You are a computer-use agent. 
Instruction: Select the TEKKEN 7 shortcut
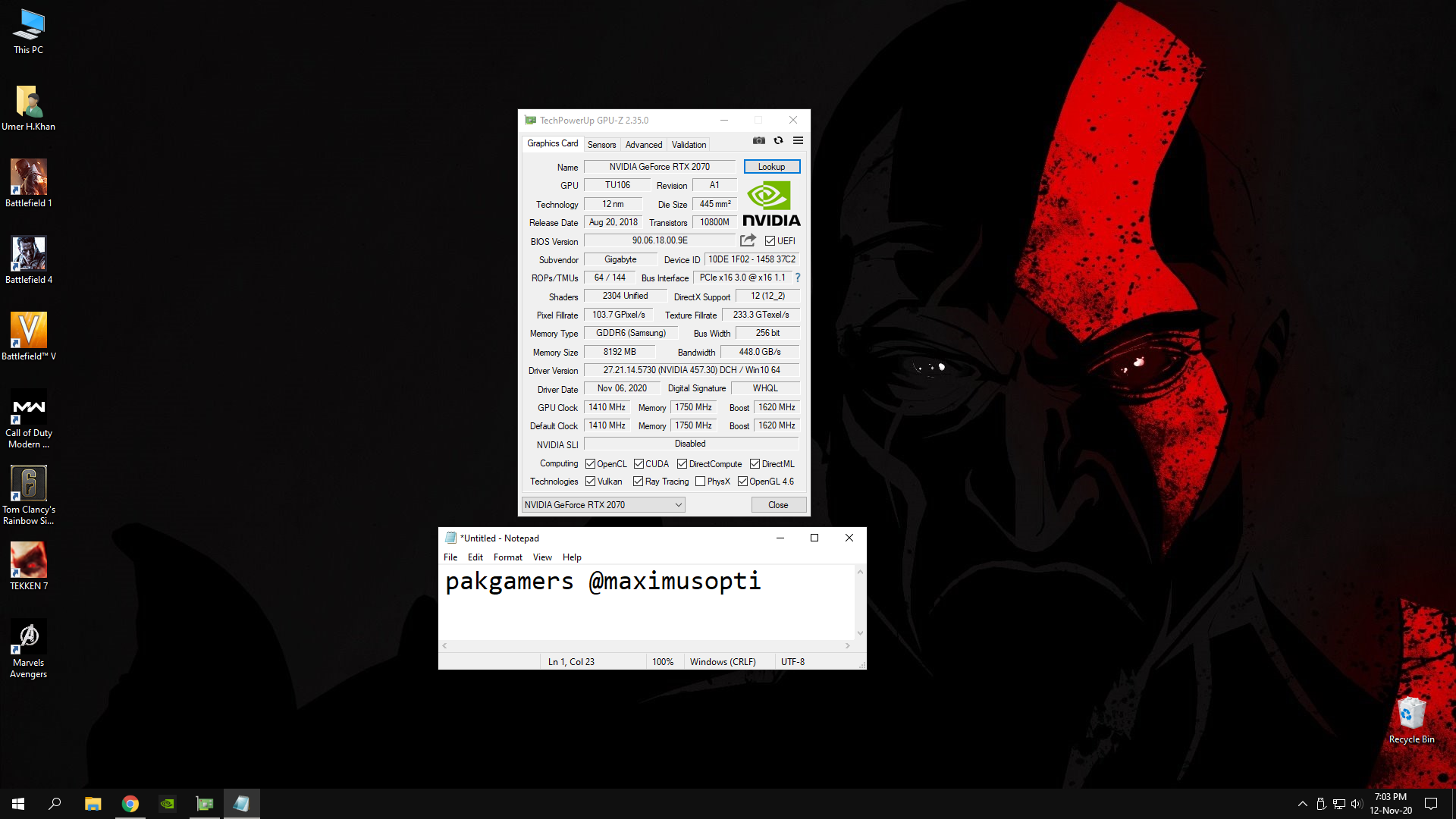pos(28,566)
